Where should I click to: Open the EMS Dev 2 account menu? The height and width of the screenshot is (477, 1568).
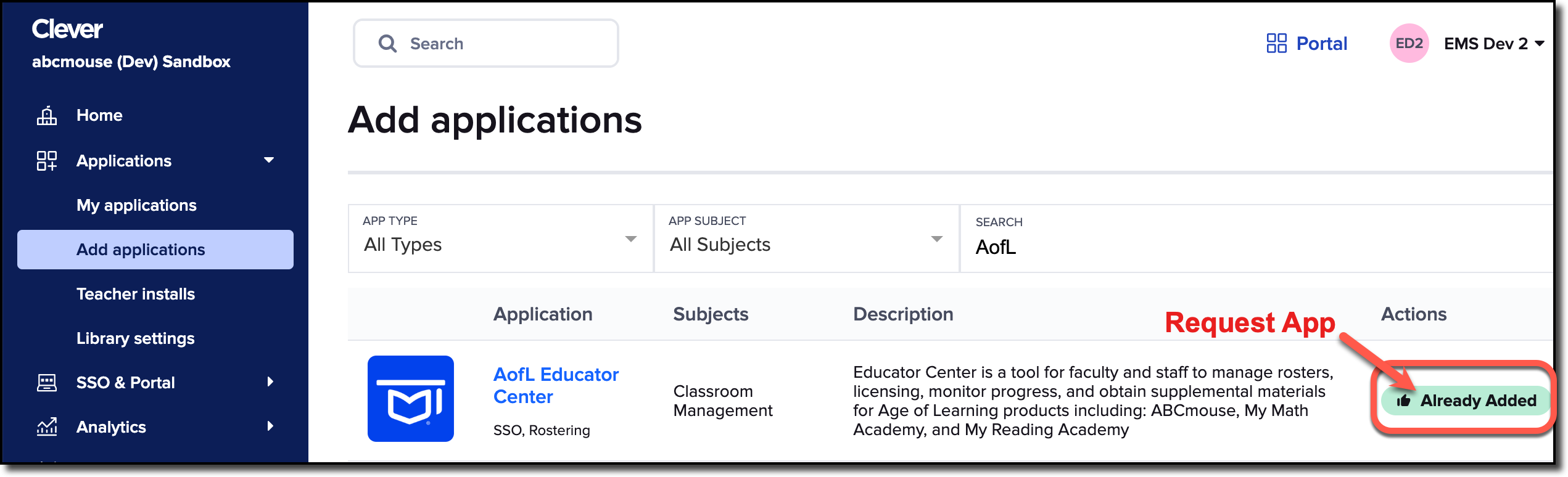tap(1494, 44)
